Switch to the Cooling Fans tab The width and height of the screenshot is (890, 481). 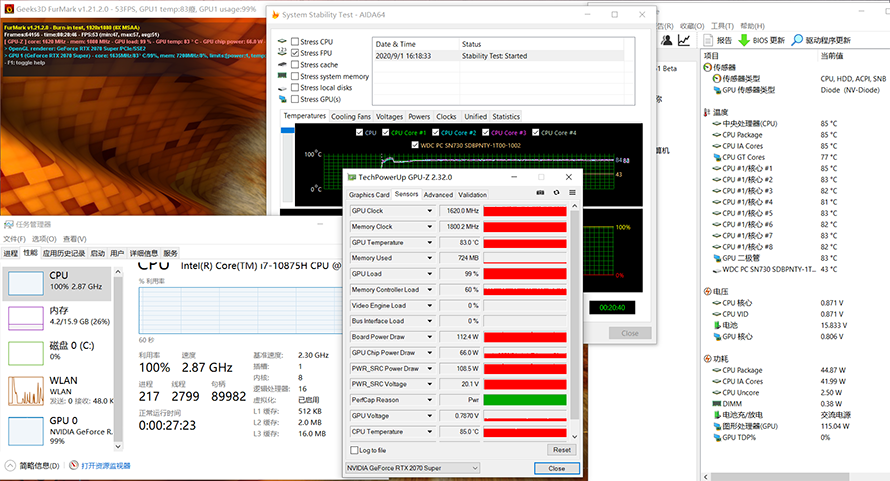pos(351,117)
